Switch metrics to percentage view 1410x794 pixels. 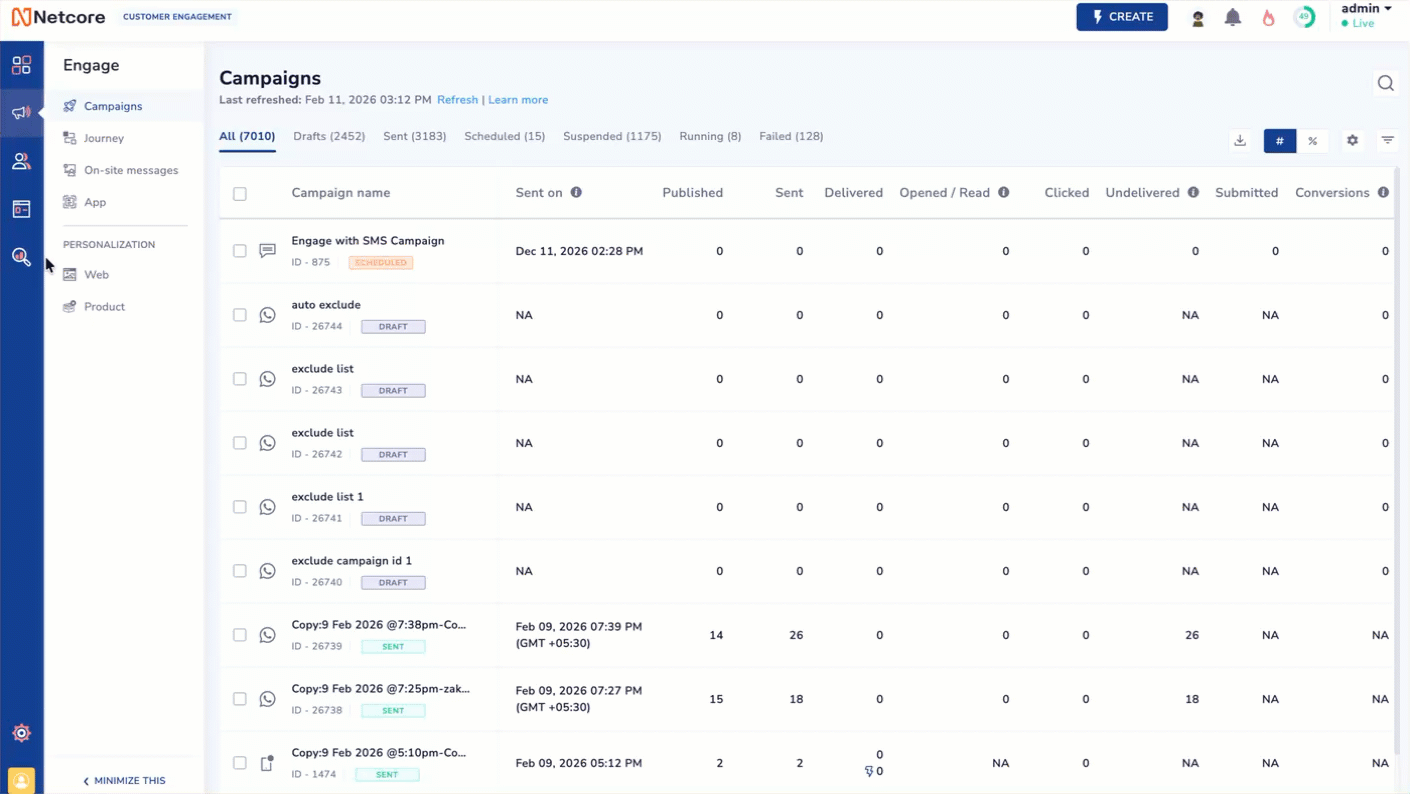pyautogui.click(x=1313, y=140)
